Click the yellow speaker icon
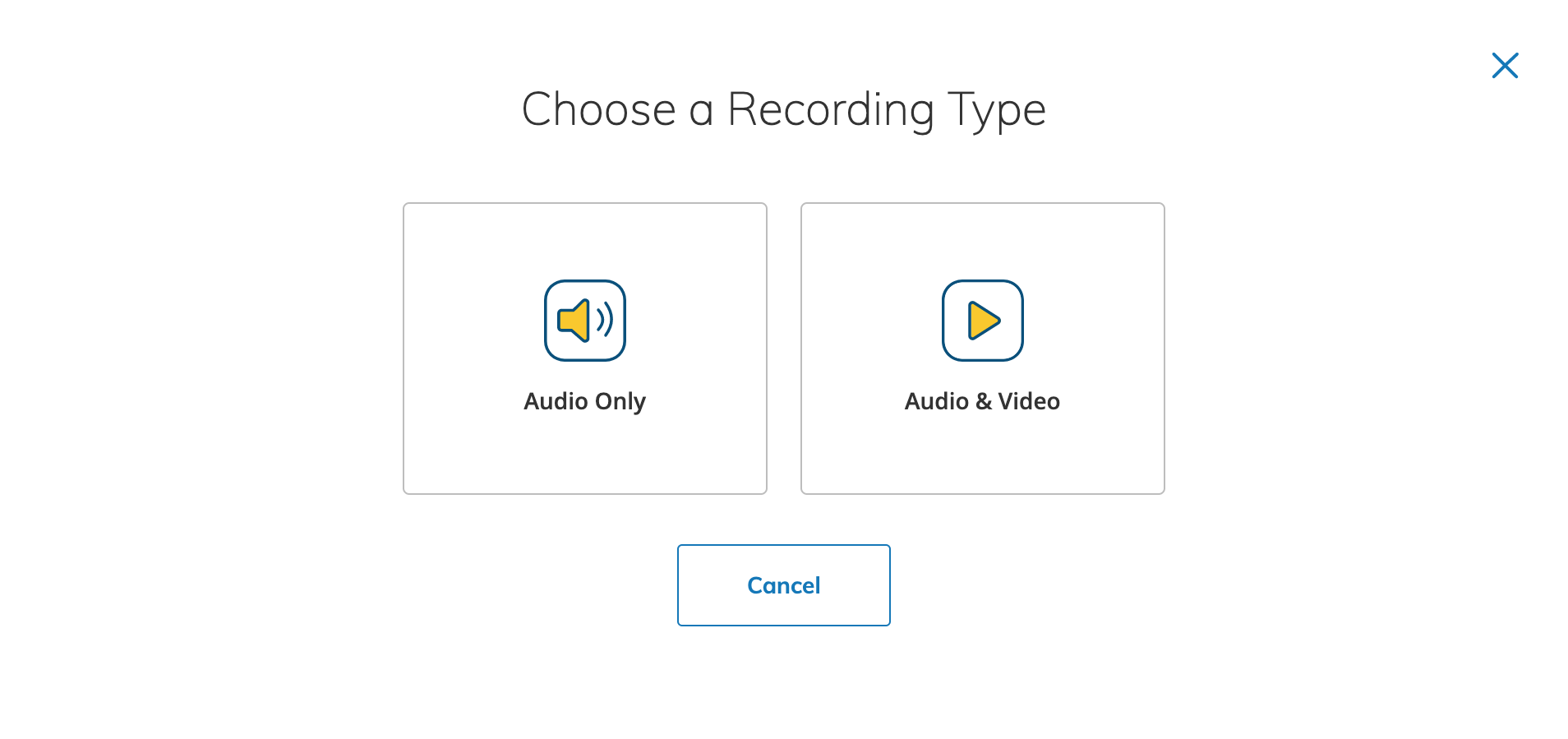Image resolution: width=1568 pixels, height=739 pixels. point(574,320)
